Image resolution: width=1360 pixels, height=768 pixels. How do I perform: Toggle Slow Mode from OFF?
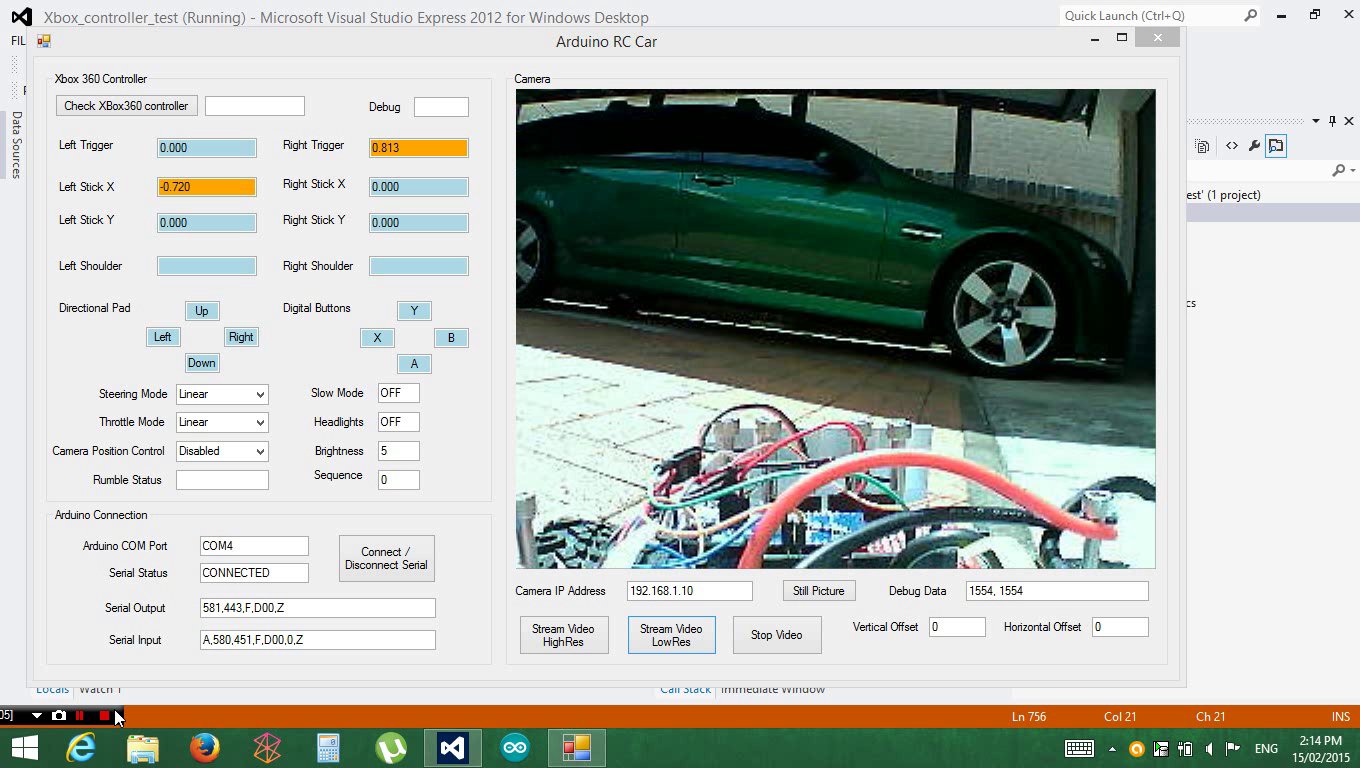coord(398,393)
